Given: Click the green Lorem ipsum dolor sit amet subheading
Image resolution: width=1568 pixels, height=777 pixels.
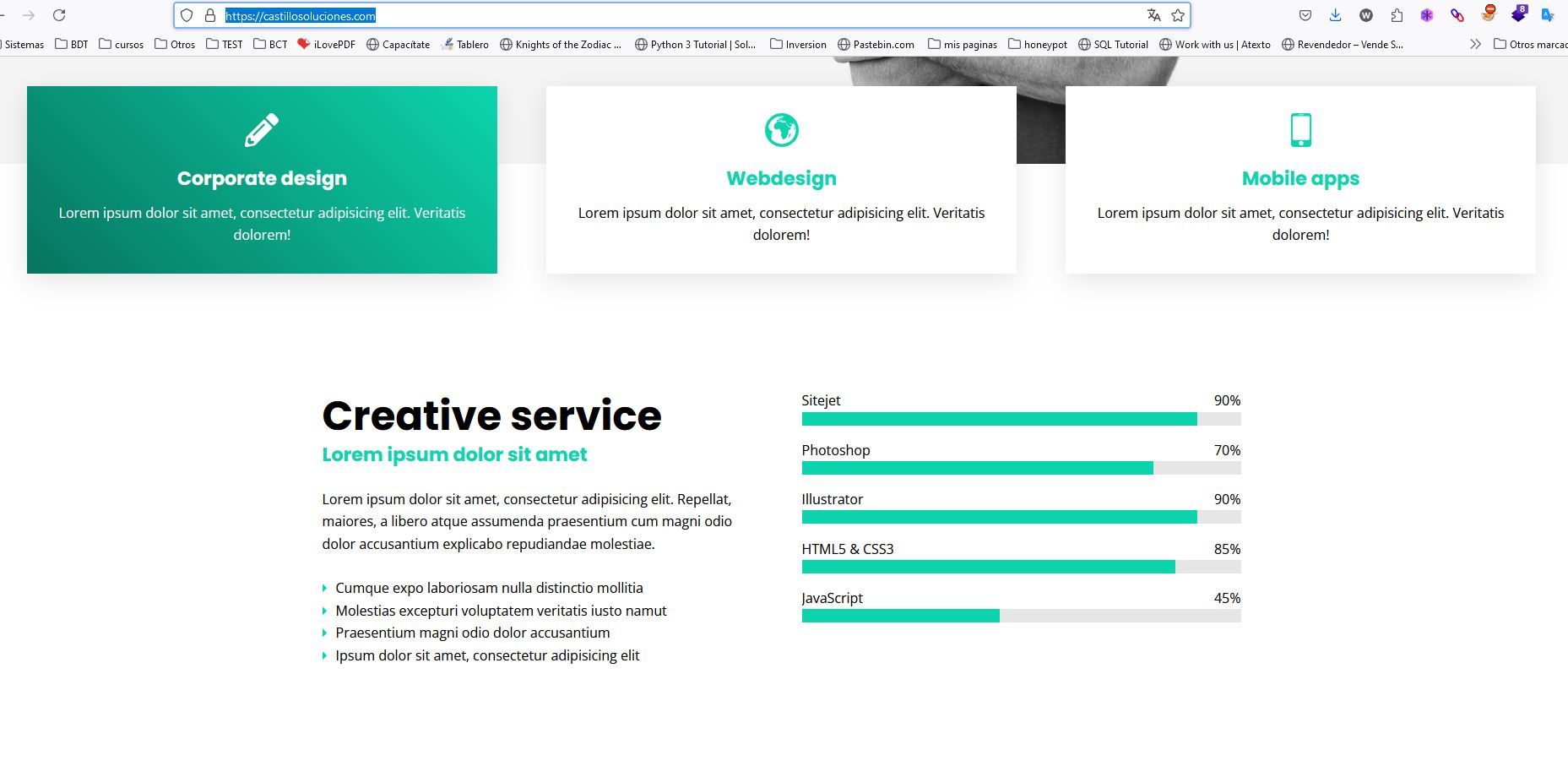Looking at the screenshot, I should pyautogui.click(x=454, y=454).
